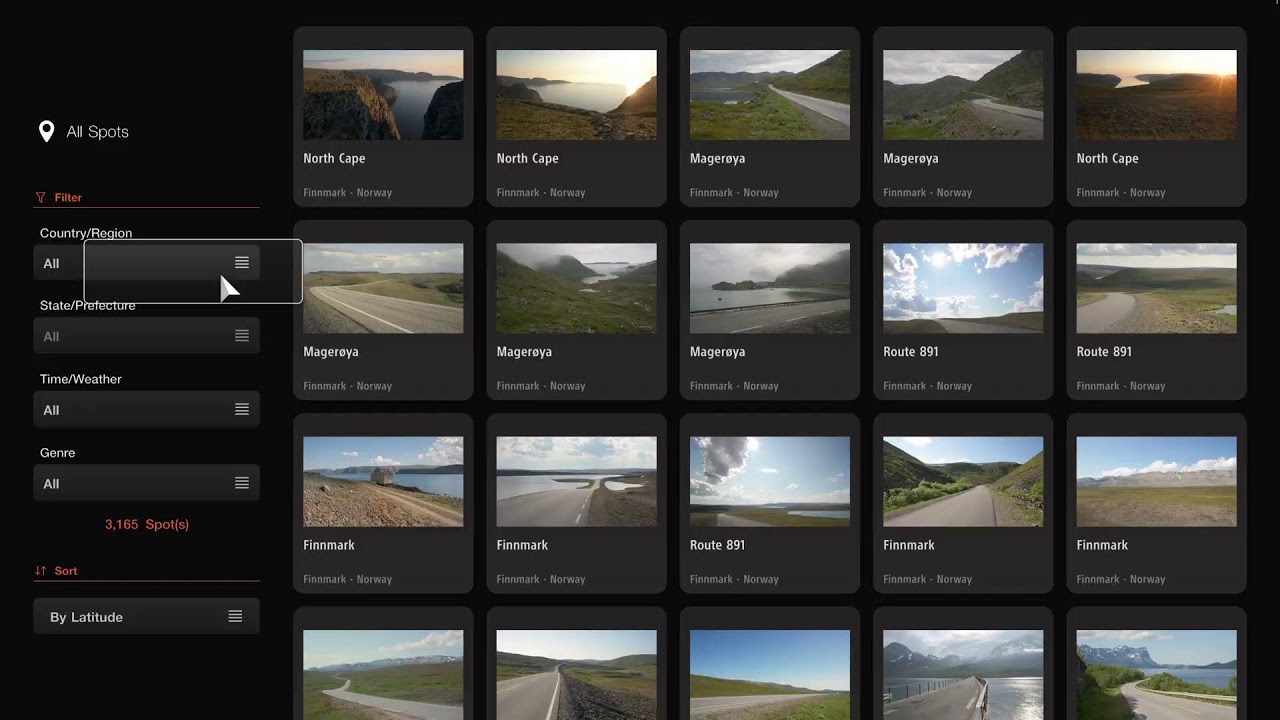Choose Finnmark spot with green valley road
The width and height of the screenshot is (1280, 720).
963,503
